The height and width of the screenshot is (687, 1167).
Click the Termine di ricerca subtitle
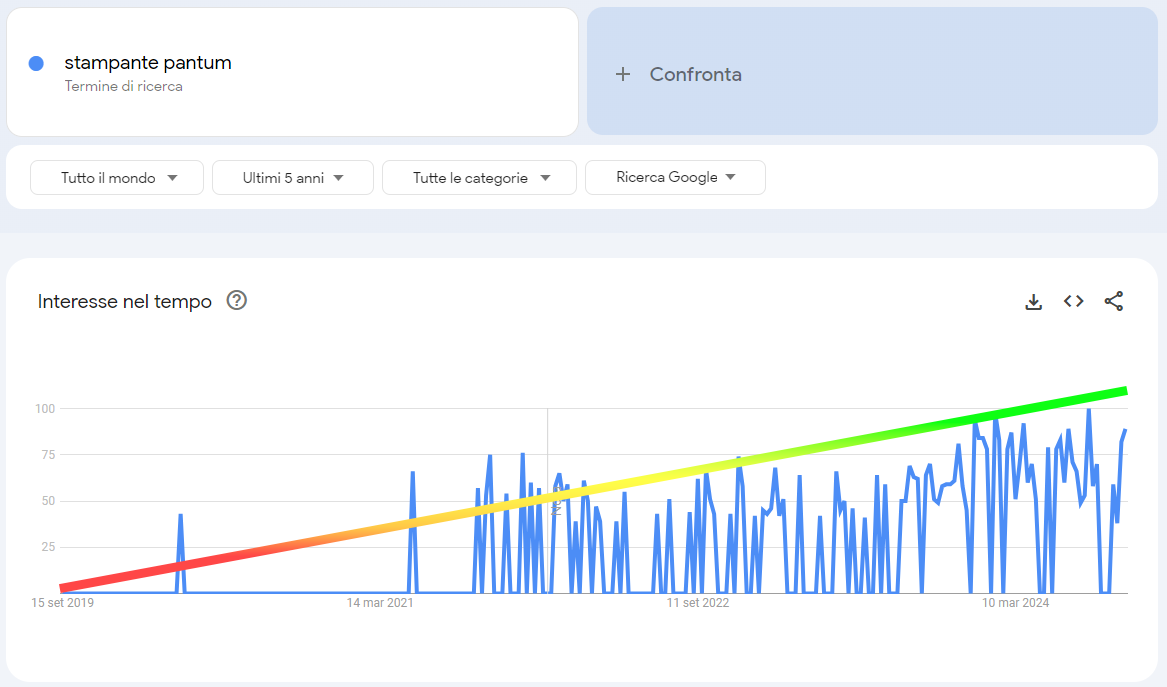[x=124, y=87]
